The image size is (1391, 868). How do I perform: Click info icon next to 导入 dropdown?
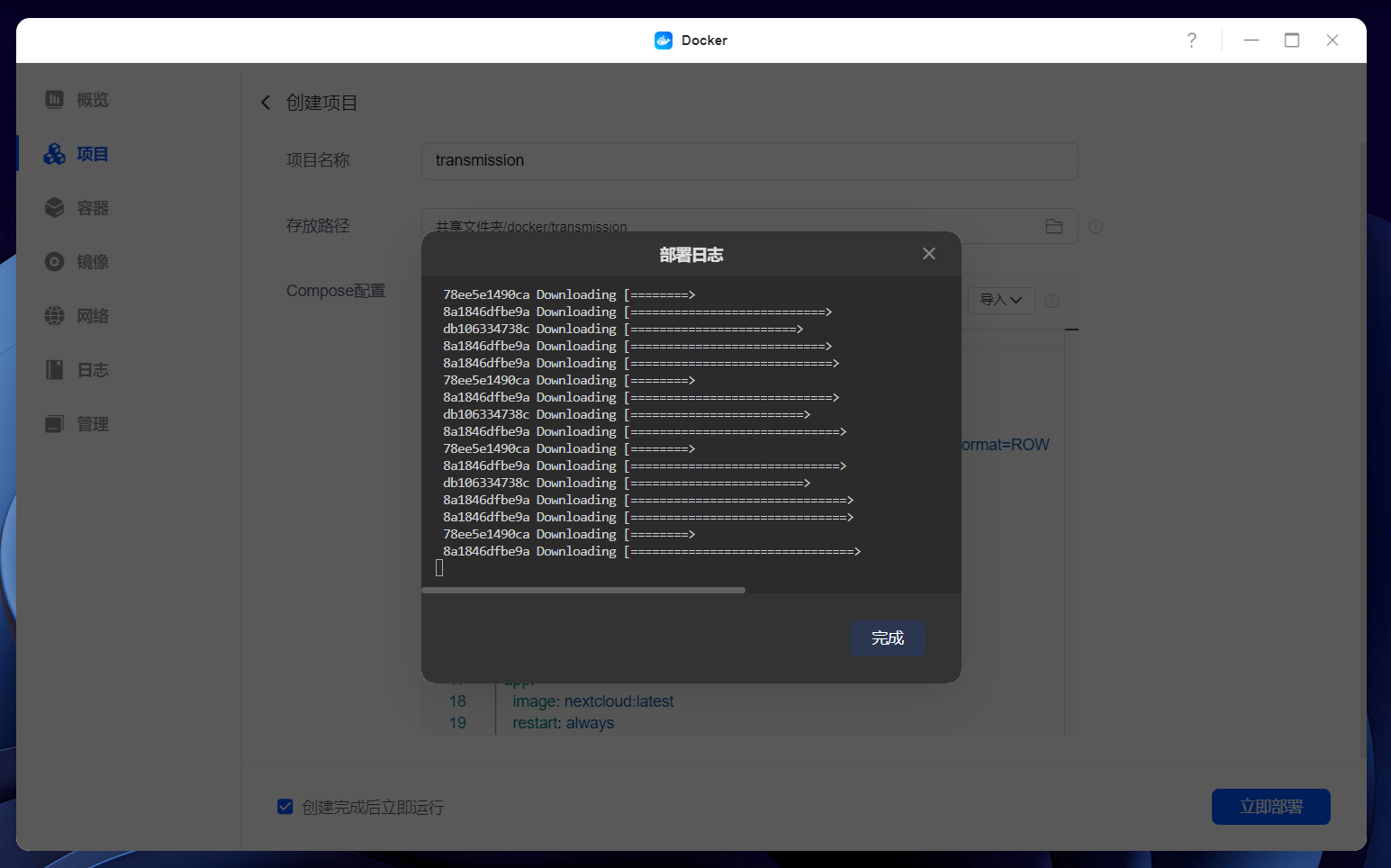(x=1052, y=301)
